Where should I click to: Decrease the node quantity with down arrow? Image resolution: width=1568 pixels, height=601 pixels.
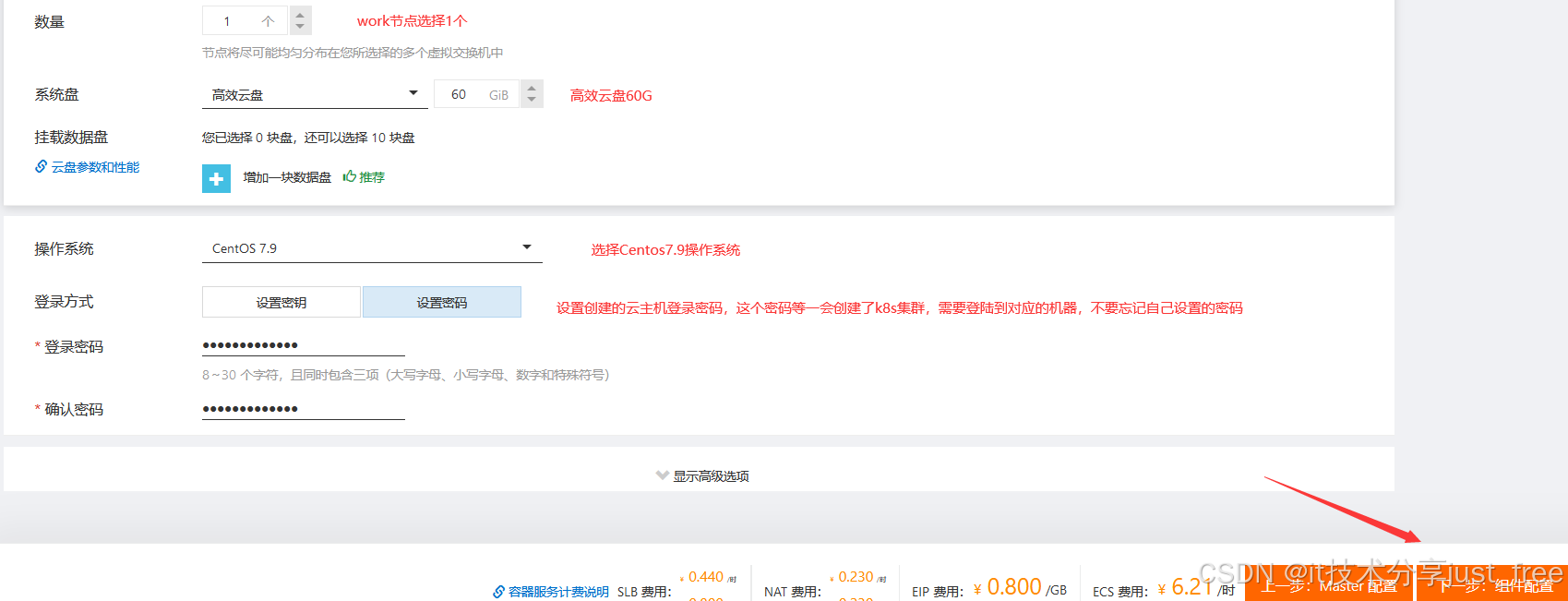point(300,27)
